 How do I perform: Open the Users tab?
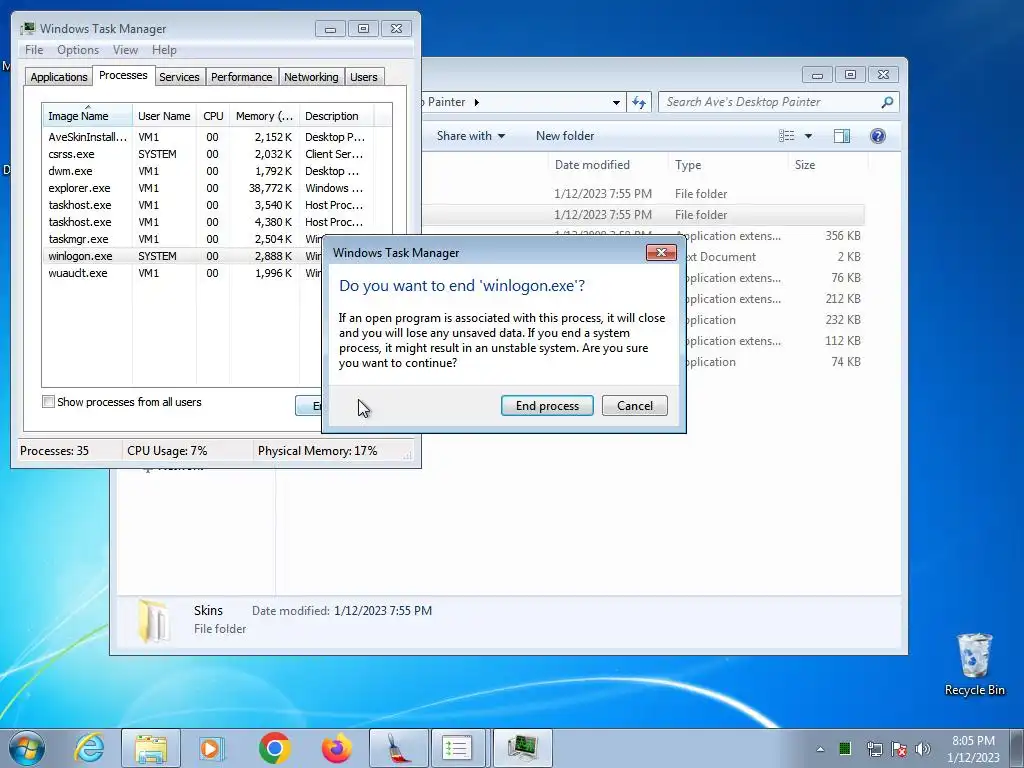363,76
